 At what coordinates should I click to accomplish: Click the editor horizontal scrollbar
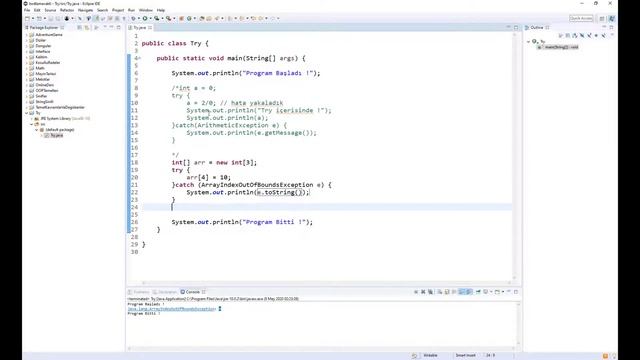[x=327, y=282]
